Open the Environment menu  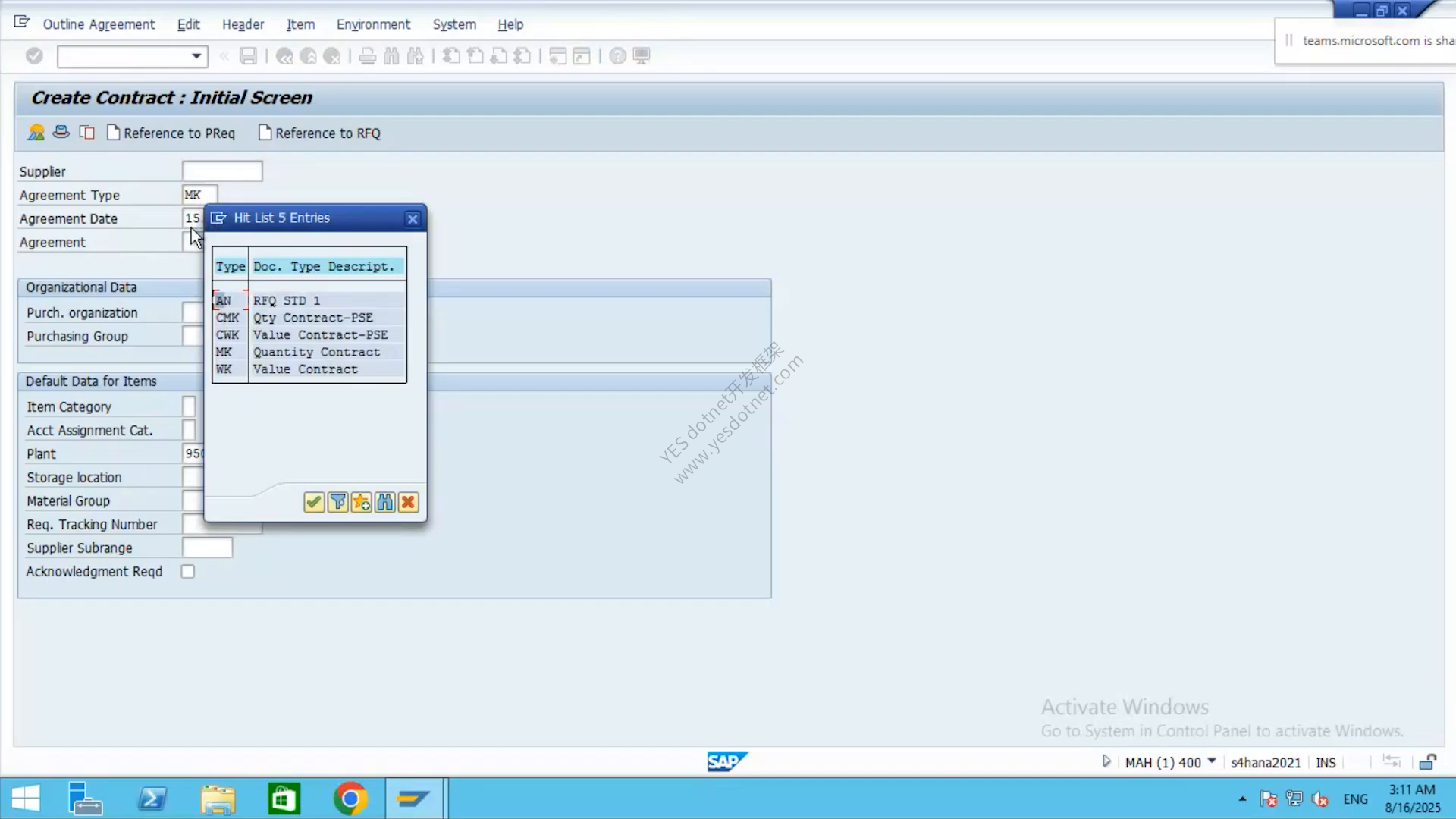(x=373, y=24)
